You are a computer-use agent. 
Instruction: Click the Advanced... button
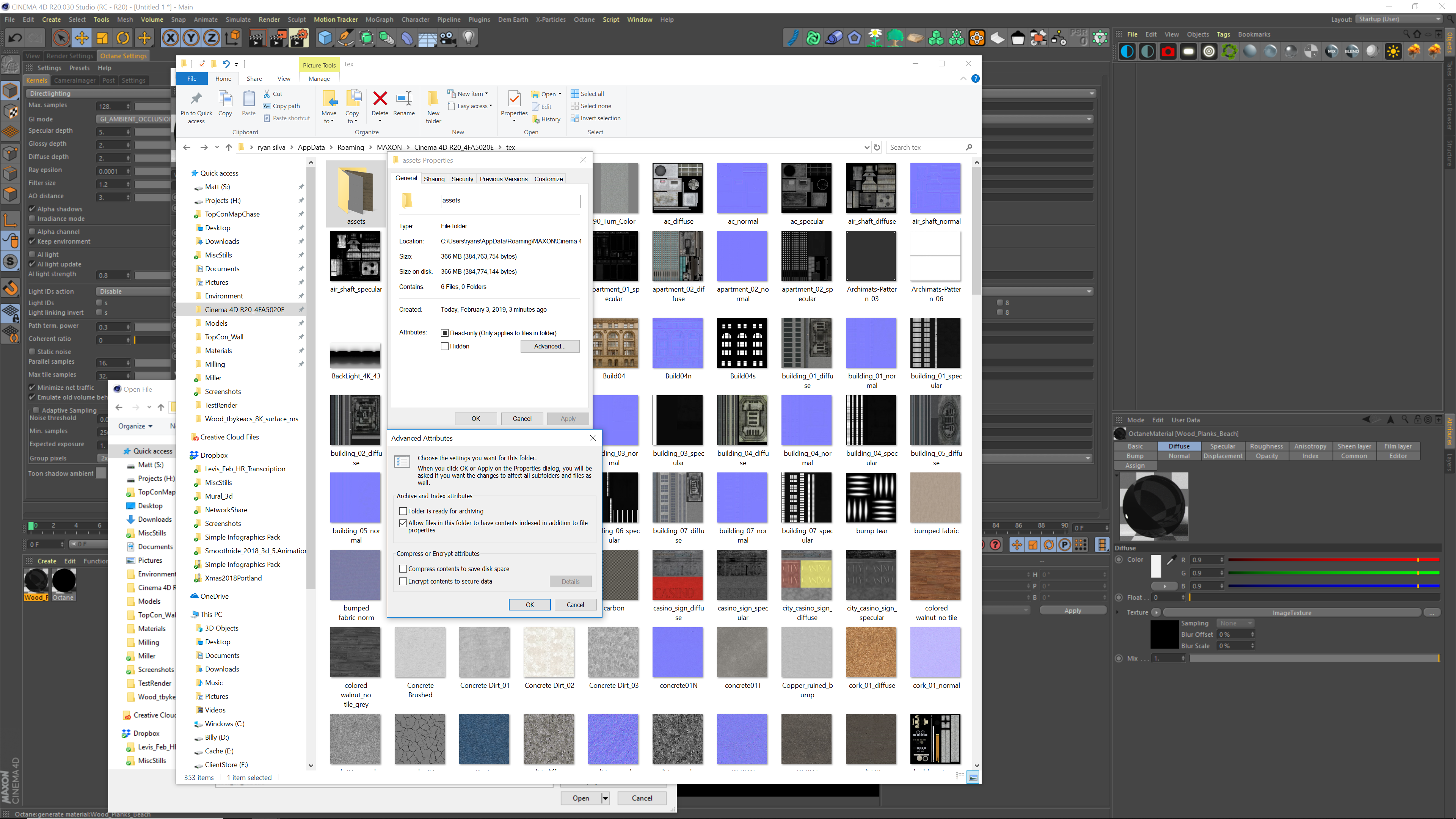(549, 347)
